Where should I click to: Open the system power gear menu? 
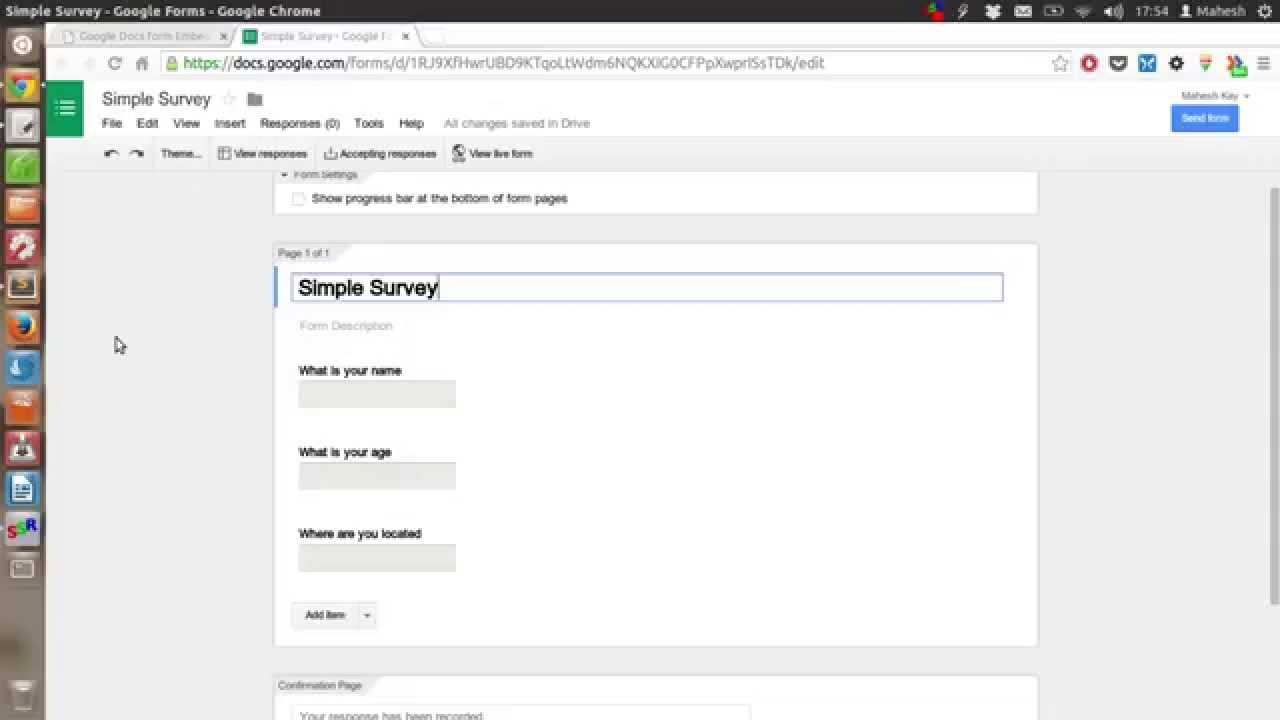pos(1265,11)
